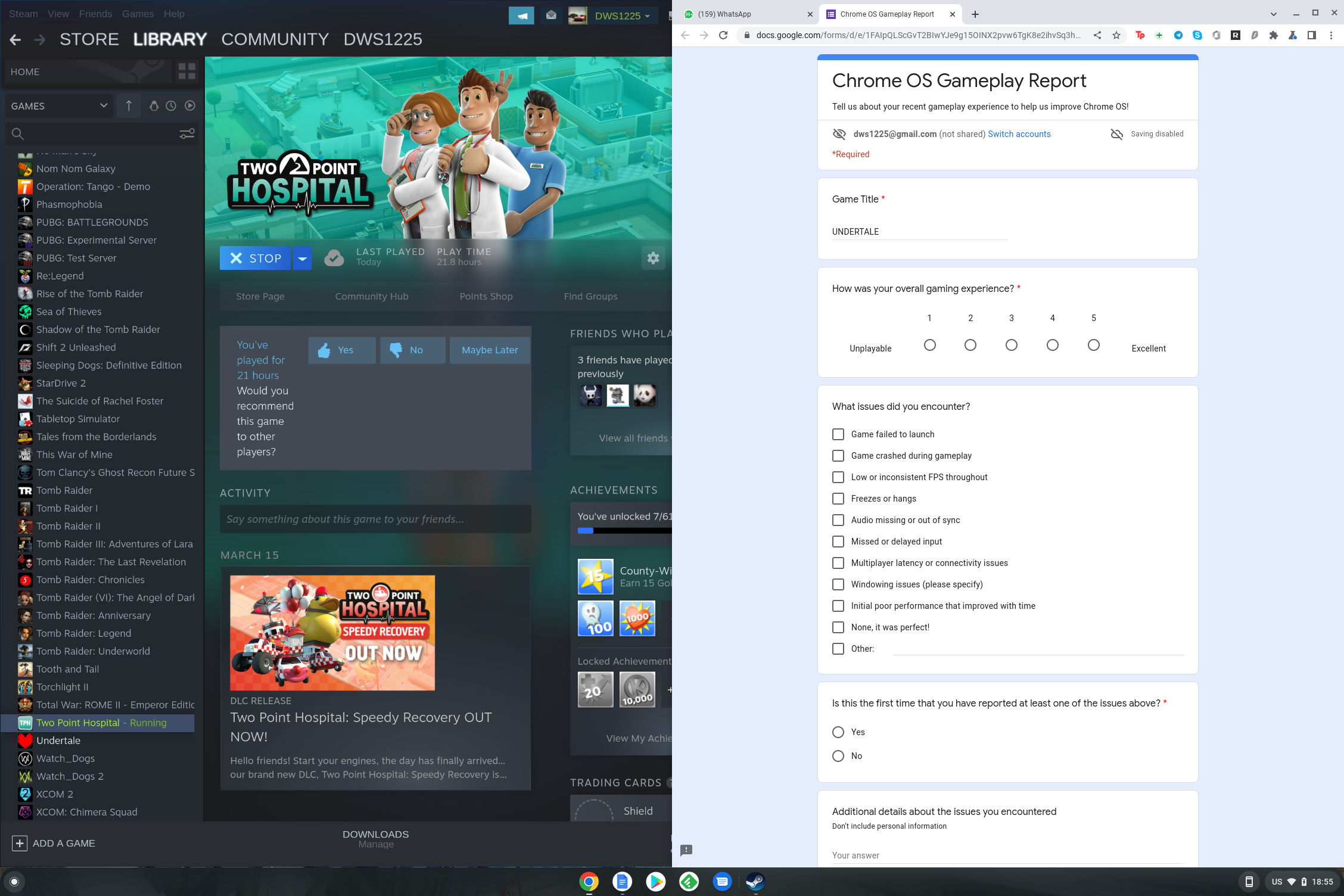The image size is (1344, 896).
Task: Switch library to grid collections view
Action: (186, 71)
